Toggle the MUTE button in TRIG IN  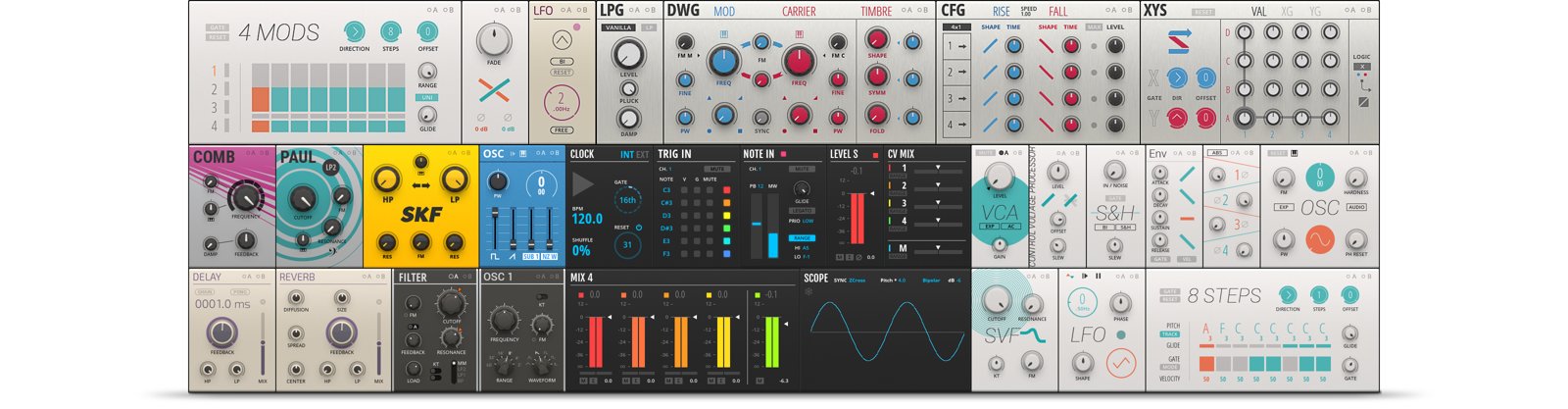pos(718,169)
